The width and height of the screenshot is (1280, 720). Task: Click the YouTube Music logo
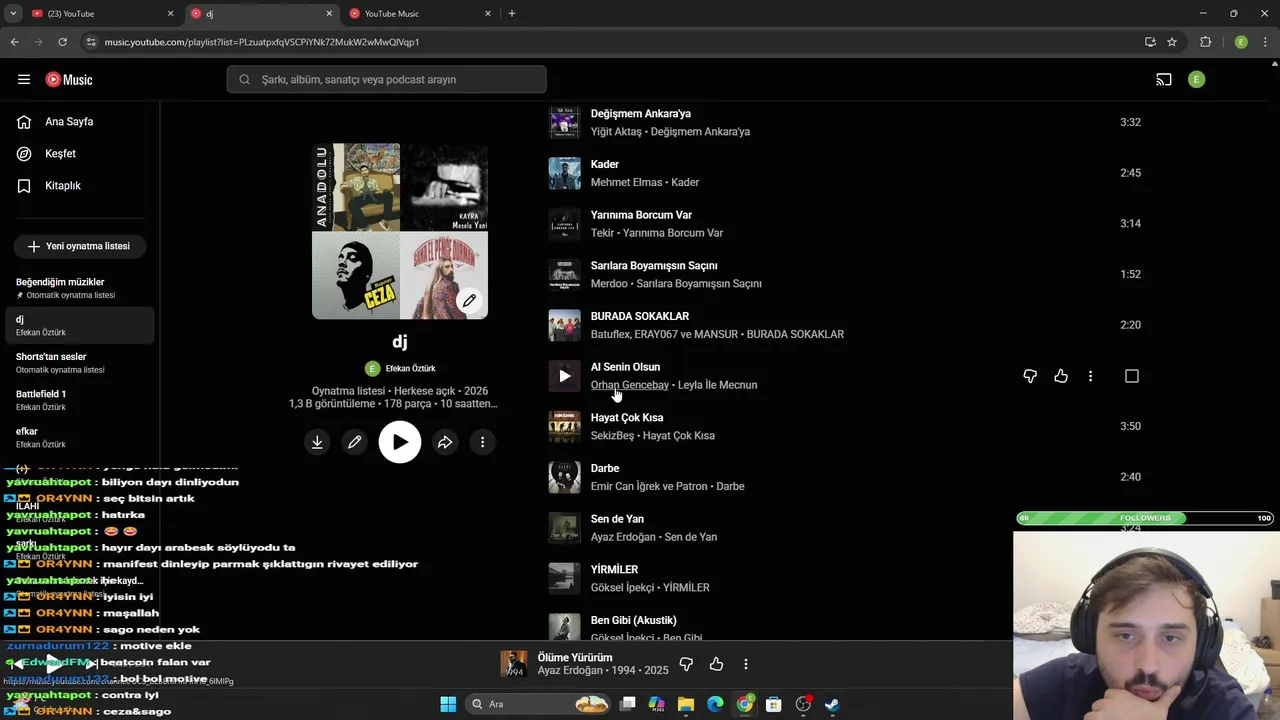click(69, 79)
